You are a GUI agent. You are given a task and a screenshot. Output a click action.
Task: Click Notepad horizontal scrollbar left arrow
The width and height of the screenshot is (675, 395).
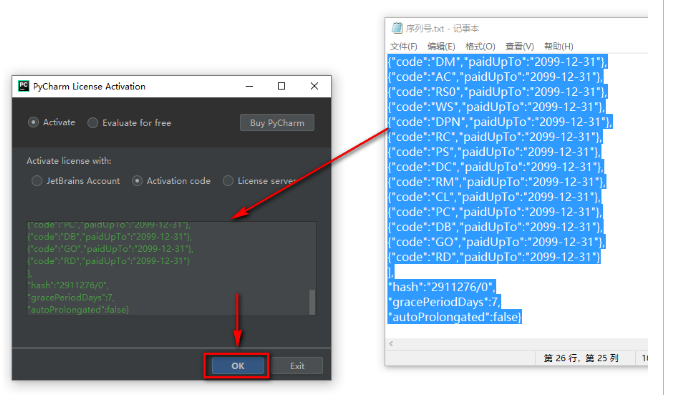coord(391,343)
